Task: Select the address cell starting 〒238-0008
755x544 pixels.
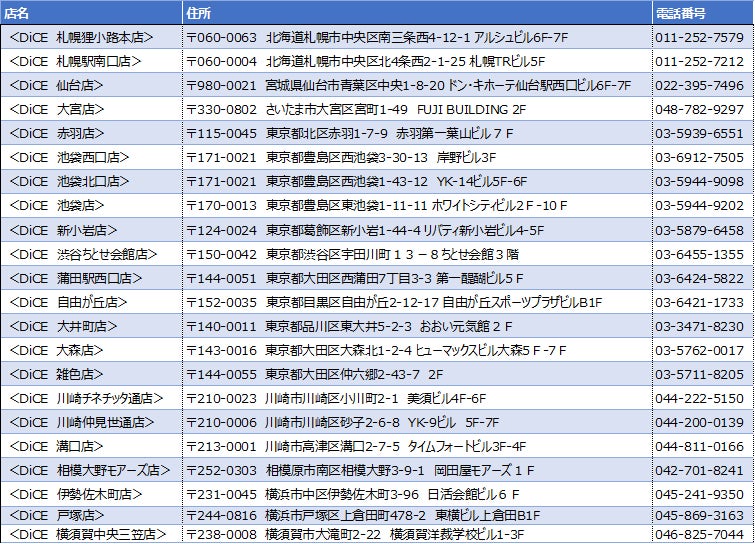Action: click(x=417, y=534)
